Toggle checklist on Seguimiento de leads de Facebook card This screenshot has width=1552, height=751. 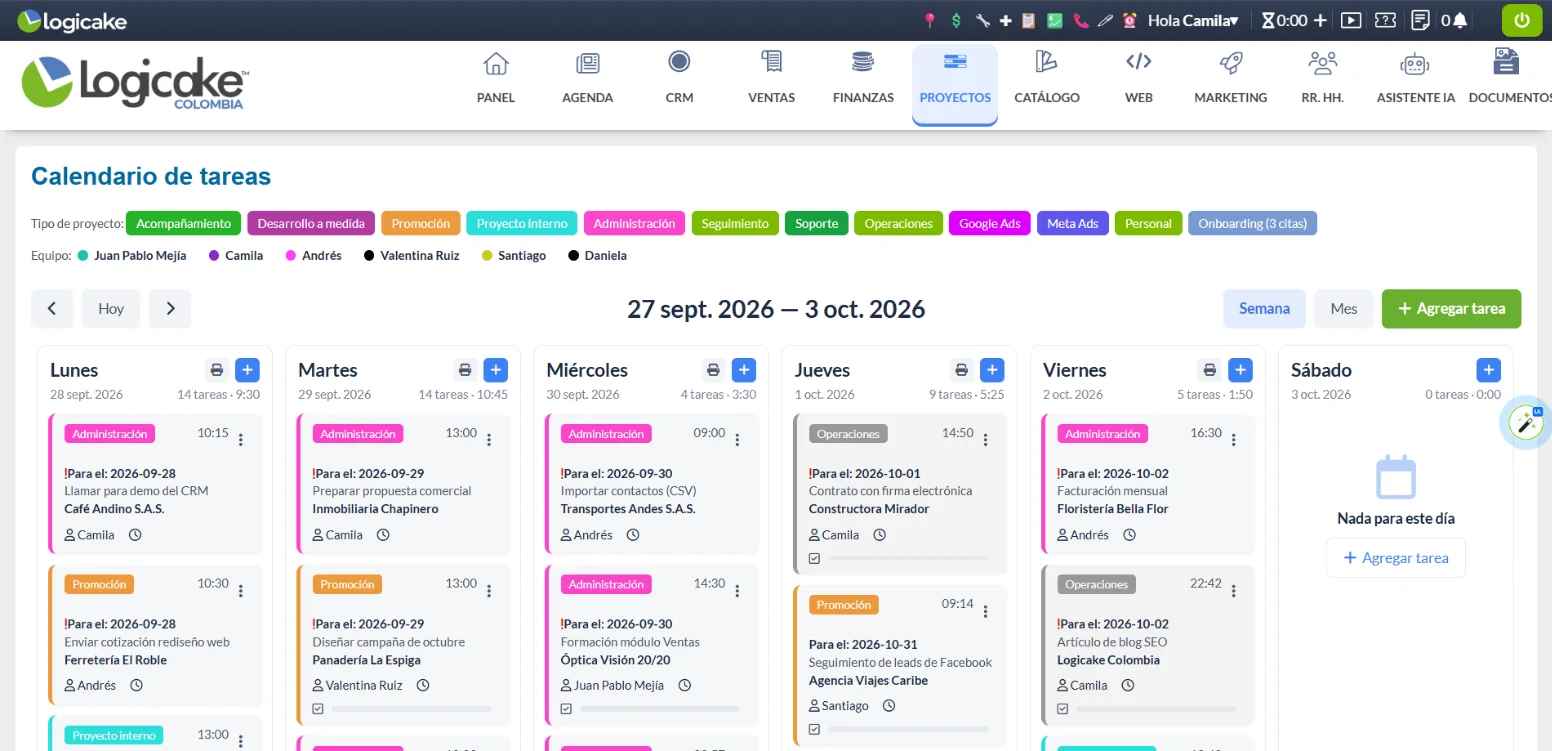click(x=814, y=729)
